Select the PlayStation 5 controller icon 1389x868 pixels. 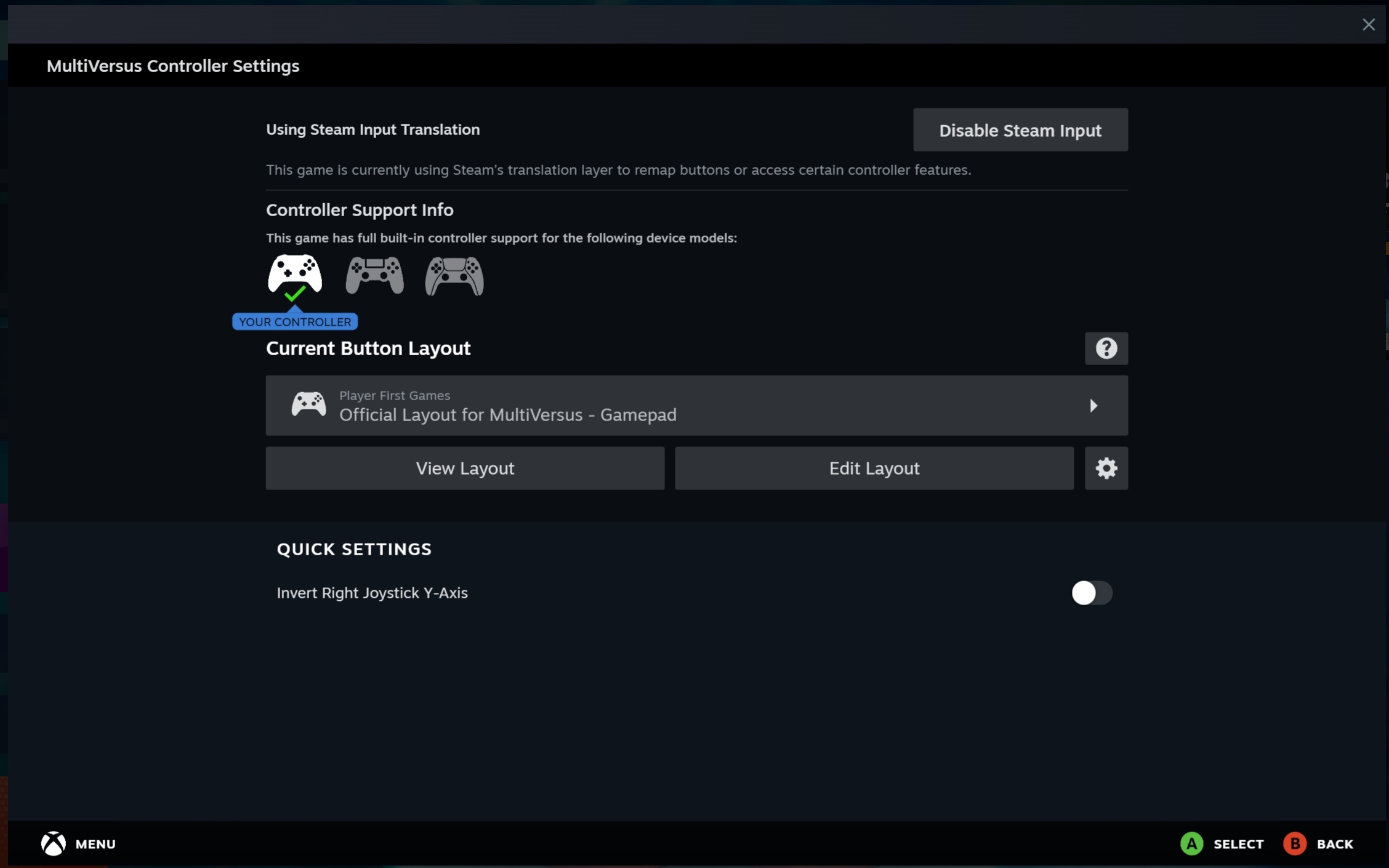click(x=454, y=276)
